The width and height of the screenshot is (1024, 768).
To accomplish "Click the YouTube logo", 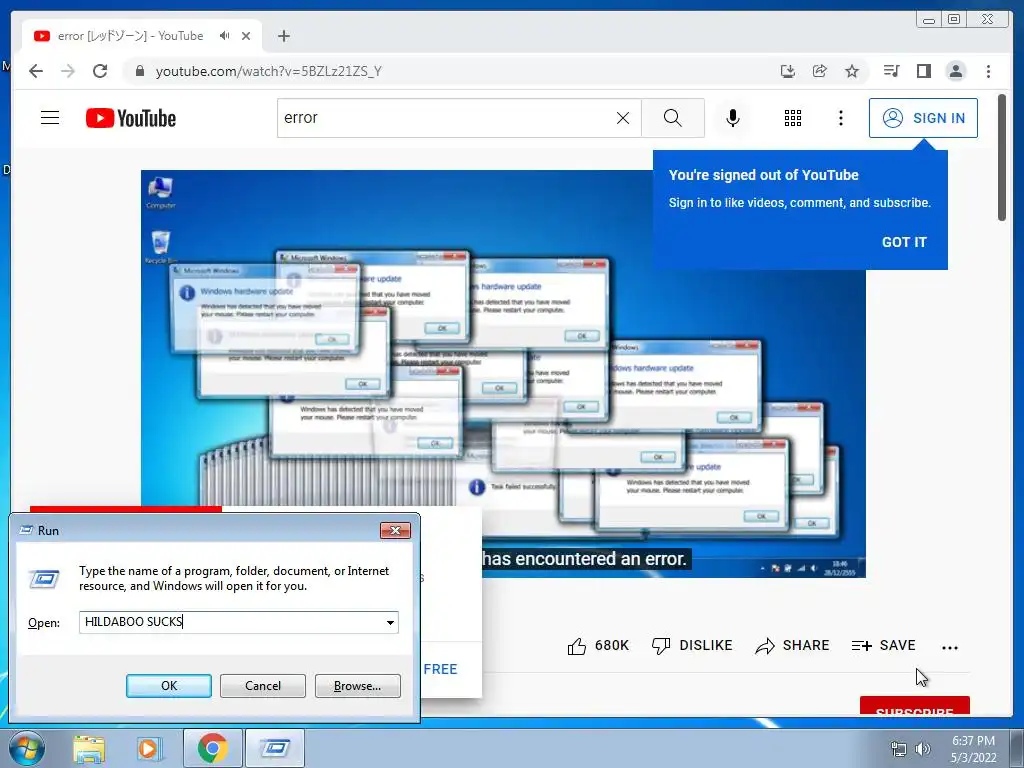I will coord(131,118).
